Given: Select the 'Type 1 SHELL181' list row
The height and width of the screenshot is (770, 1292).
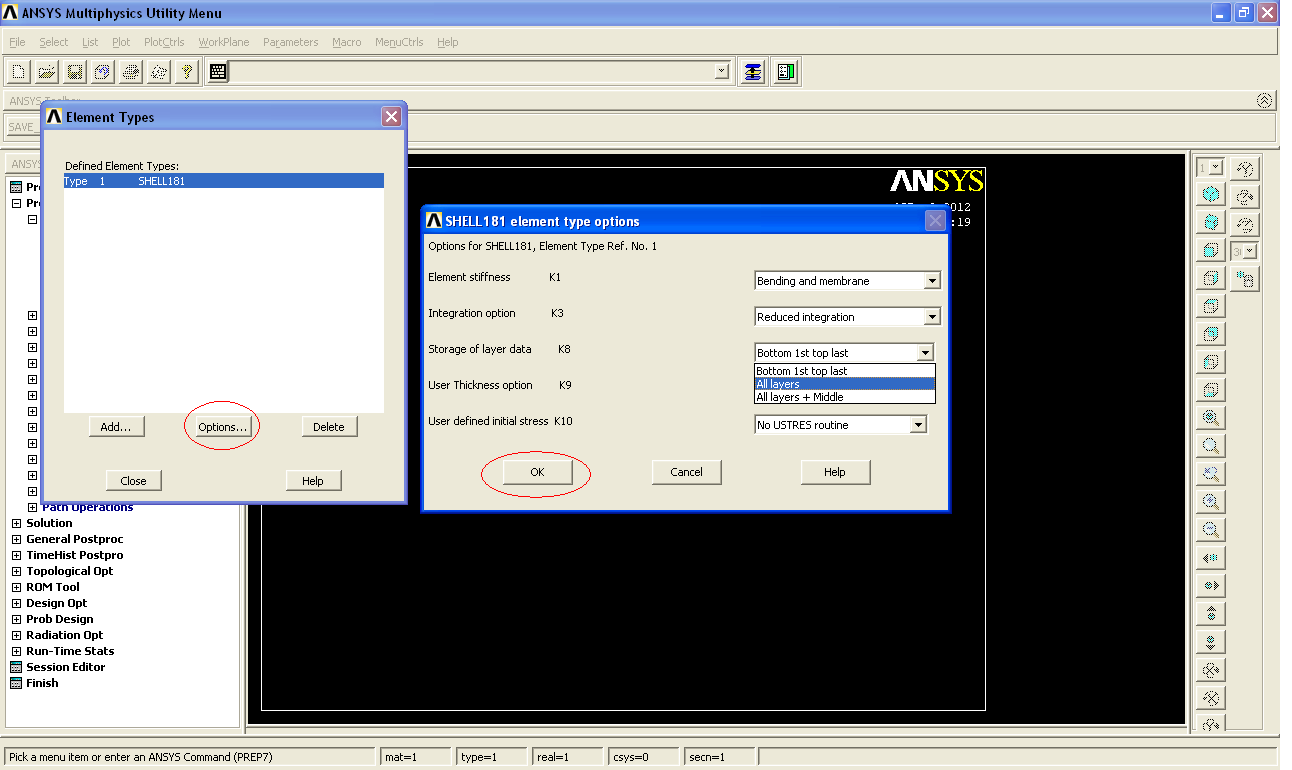Looking at the screenshot, I should tap(223, 181).
